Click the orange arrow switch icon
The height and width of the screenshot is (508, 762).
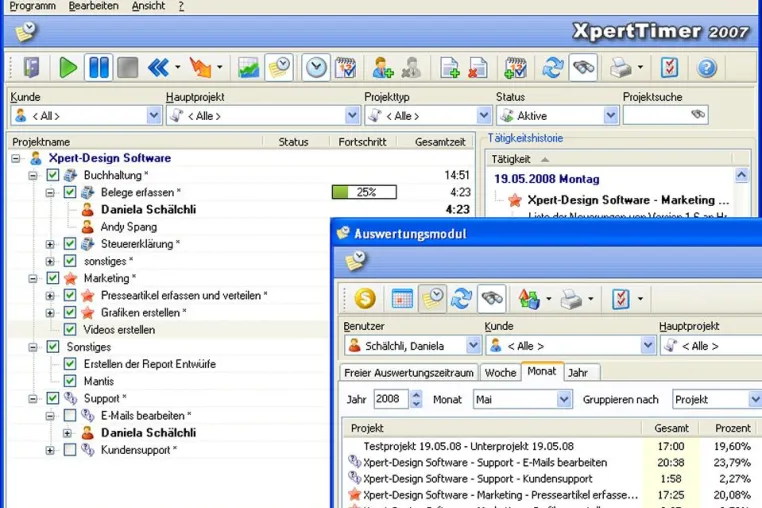point(201,68)
